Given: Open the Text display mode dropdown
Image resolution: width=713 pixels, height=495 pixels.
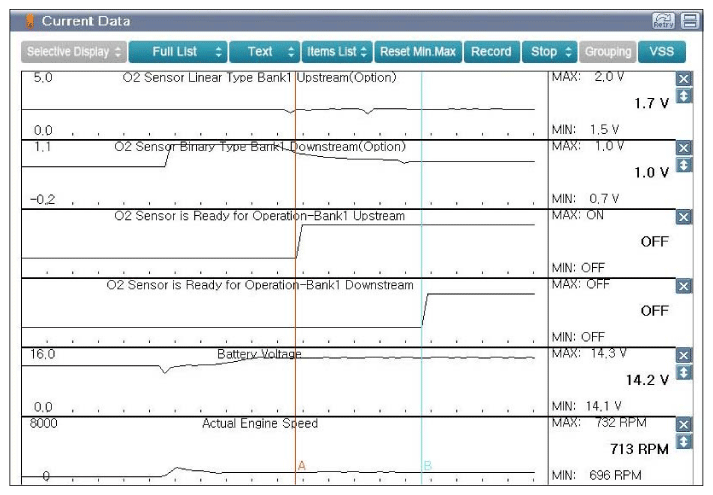Looking at the screenshot, I should pos(264,51).
